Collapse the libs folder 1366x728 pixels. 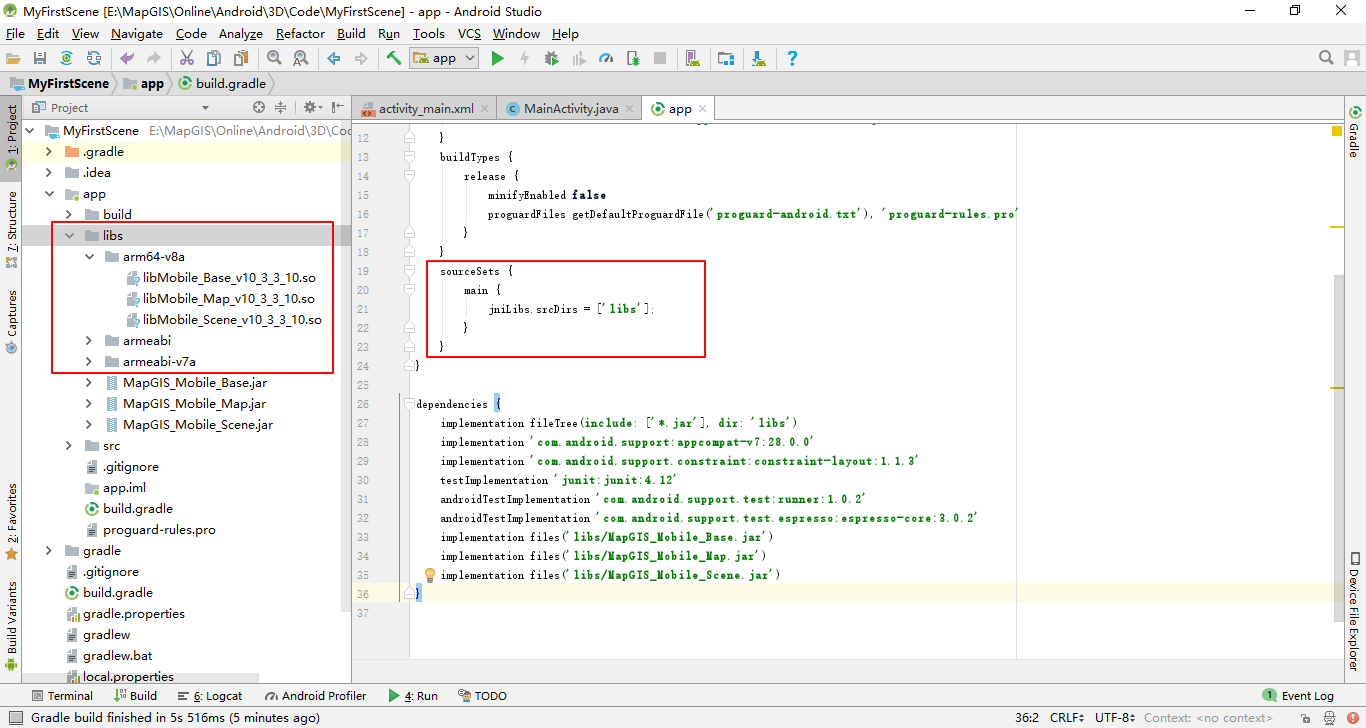pyautogui.click(x=68, y=235)
